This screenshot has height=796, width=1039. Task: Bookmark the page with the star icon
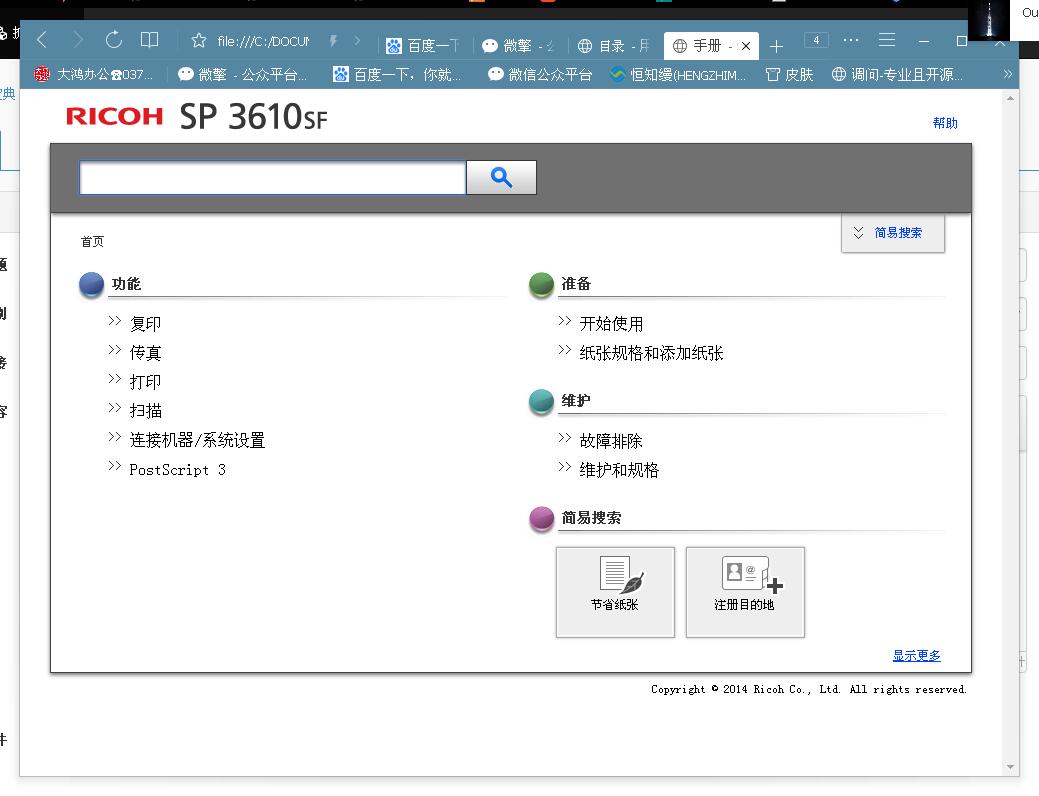[198, 41]
